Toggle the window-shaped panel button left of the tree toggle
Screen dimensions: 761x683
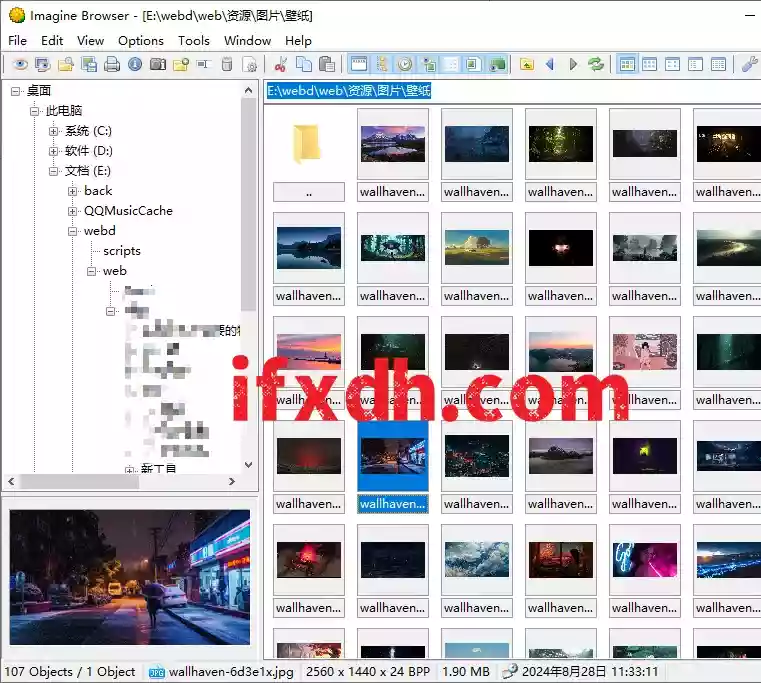359,64
